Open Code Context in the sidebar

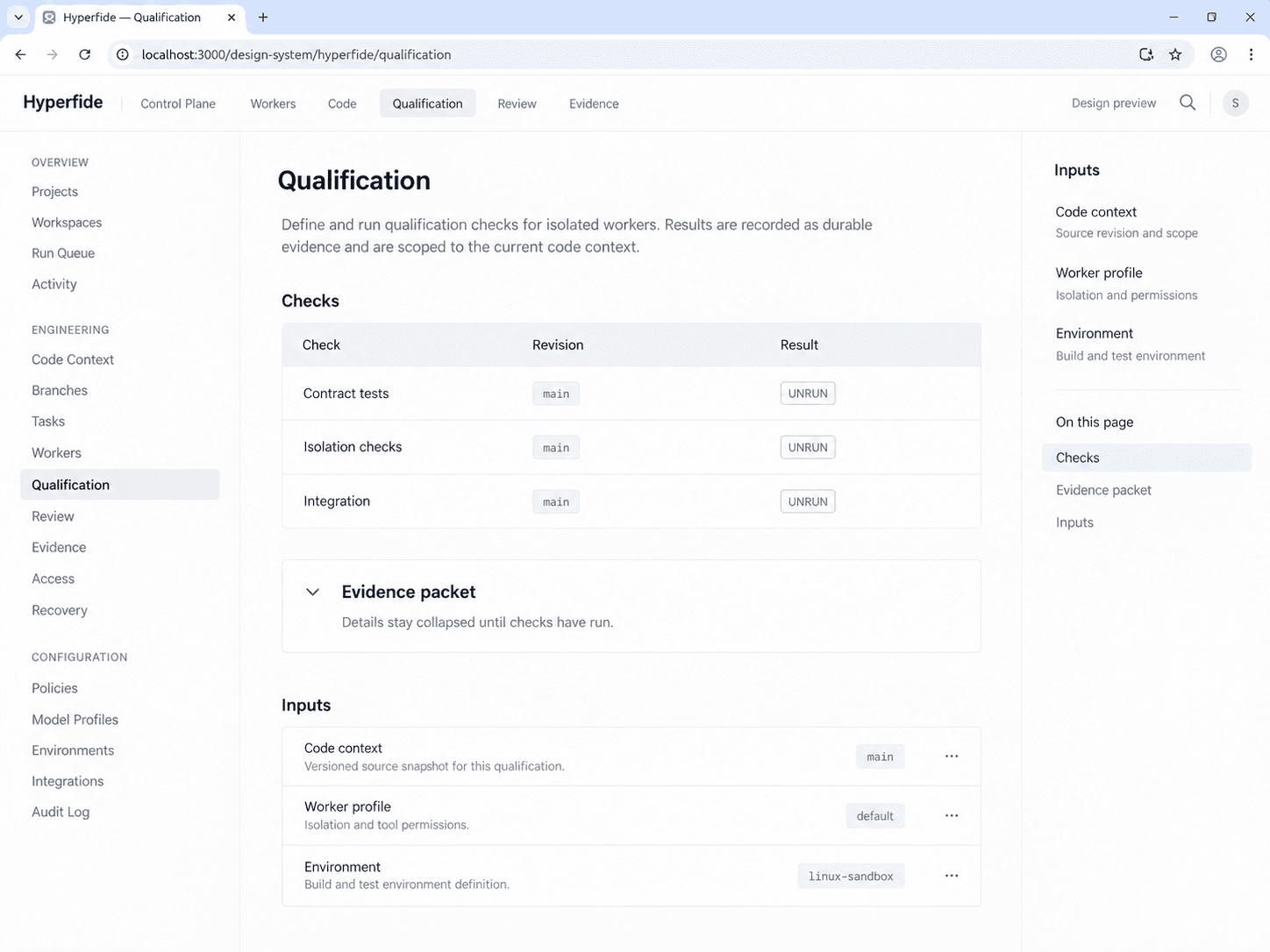pos(73,359)
